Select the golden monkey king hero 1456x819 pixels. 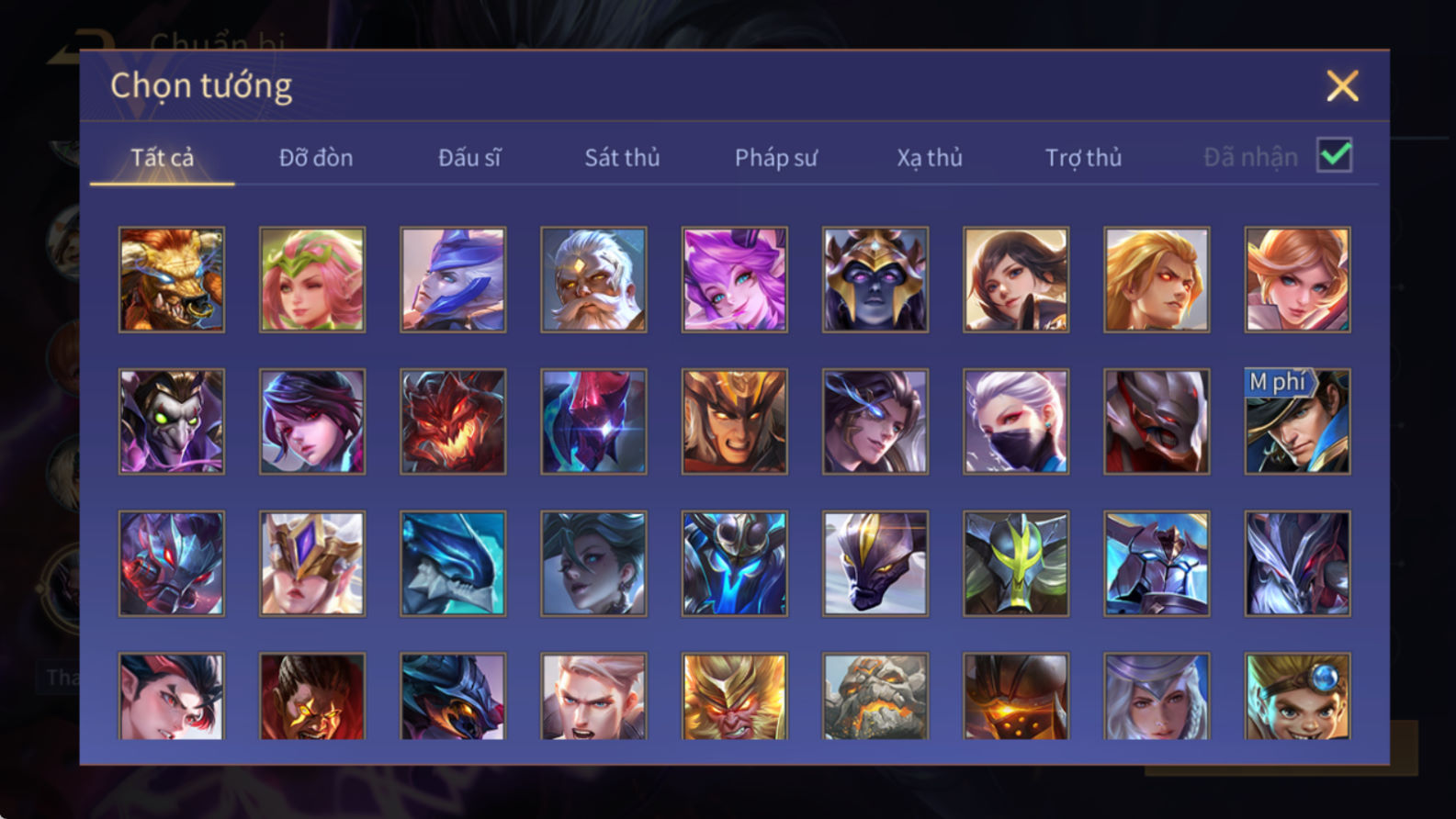(x=734, y=696)
